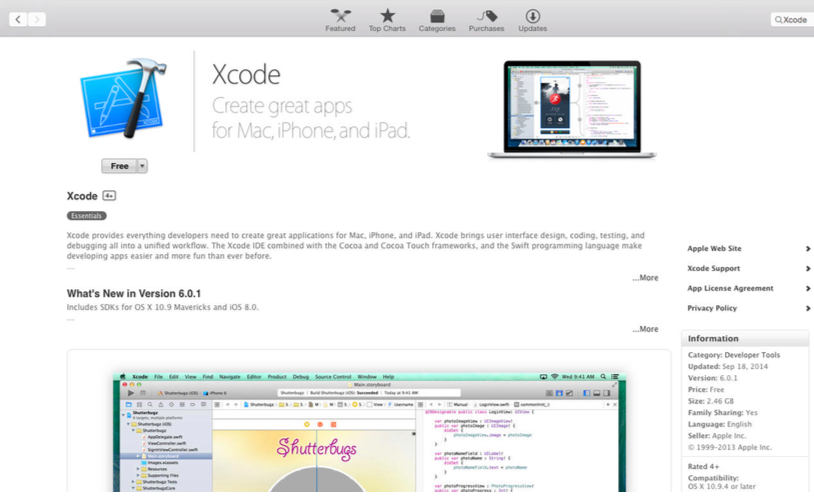Expand What's New with More
The height and width of the screenshot is (496, 814).
[645, 329]
